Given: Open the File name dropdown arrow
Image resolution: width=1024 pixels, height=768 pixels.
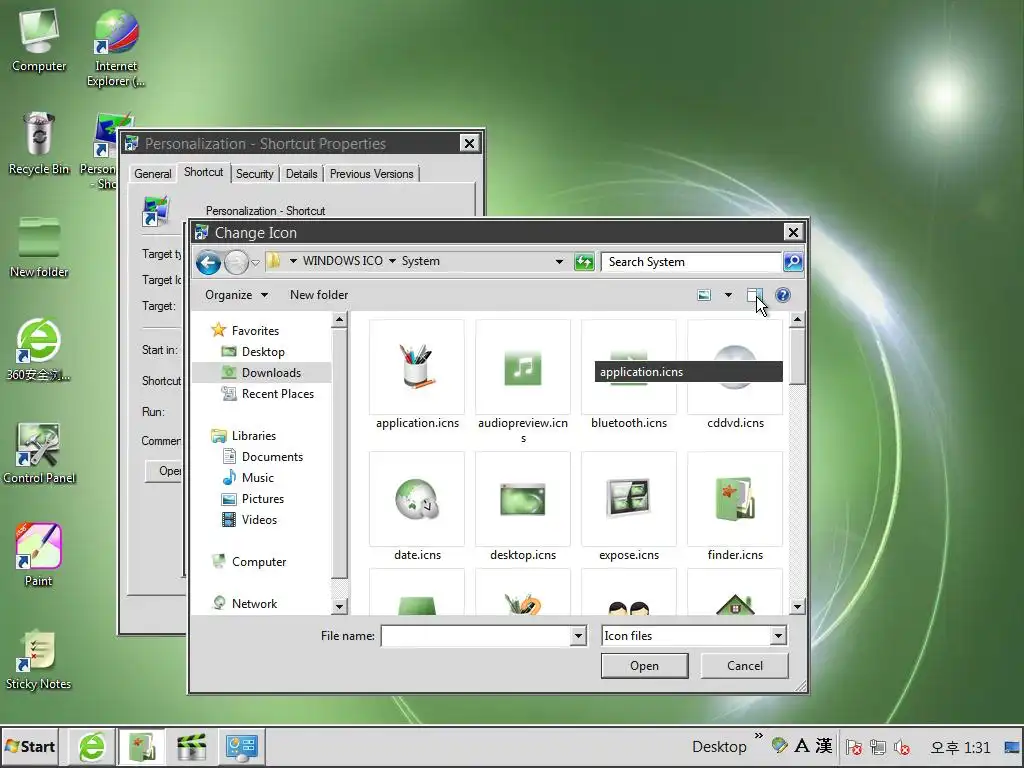Looking at the screenshot, I should (577, 636).
